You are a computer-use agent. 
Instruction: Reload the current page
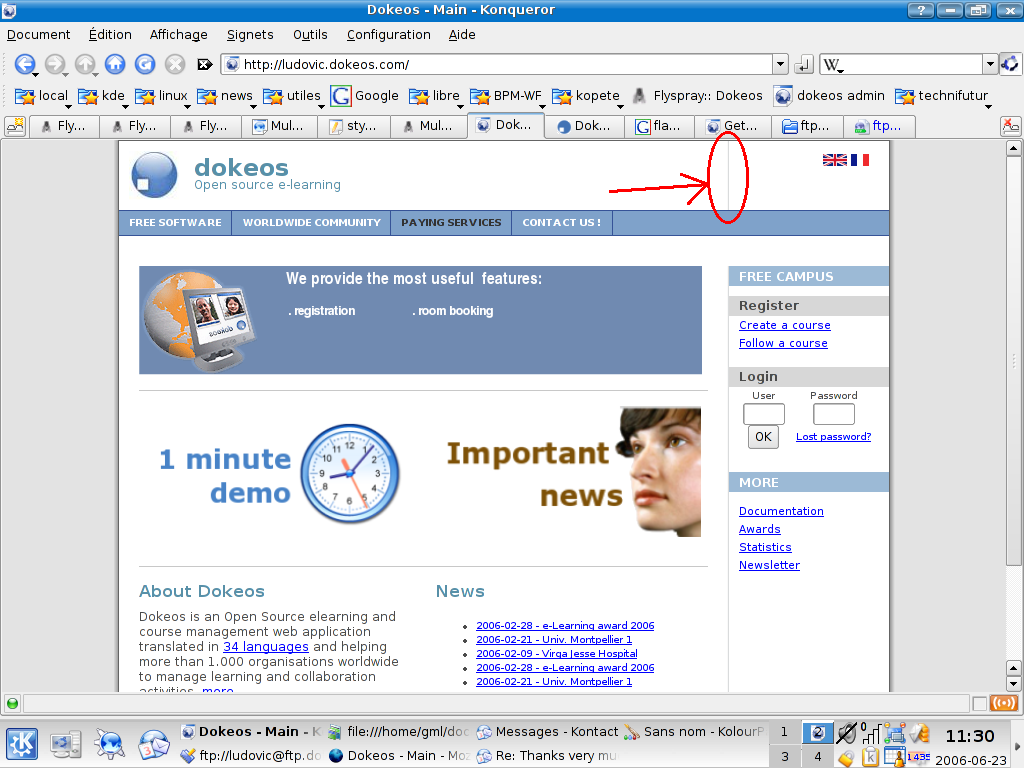(145, 64)
